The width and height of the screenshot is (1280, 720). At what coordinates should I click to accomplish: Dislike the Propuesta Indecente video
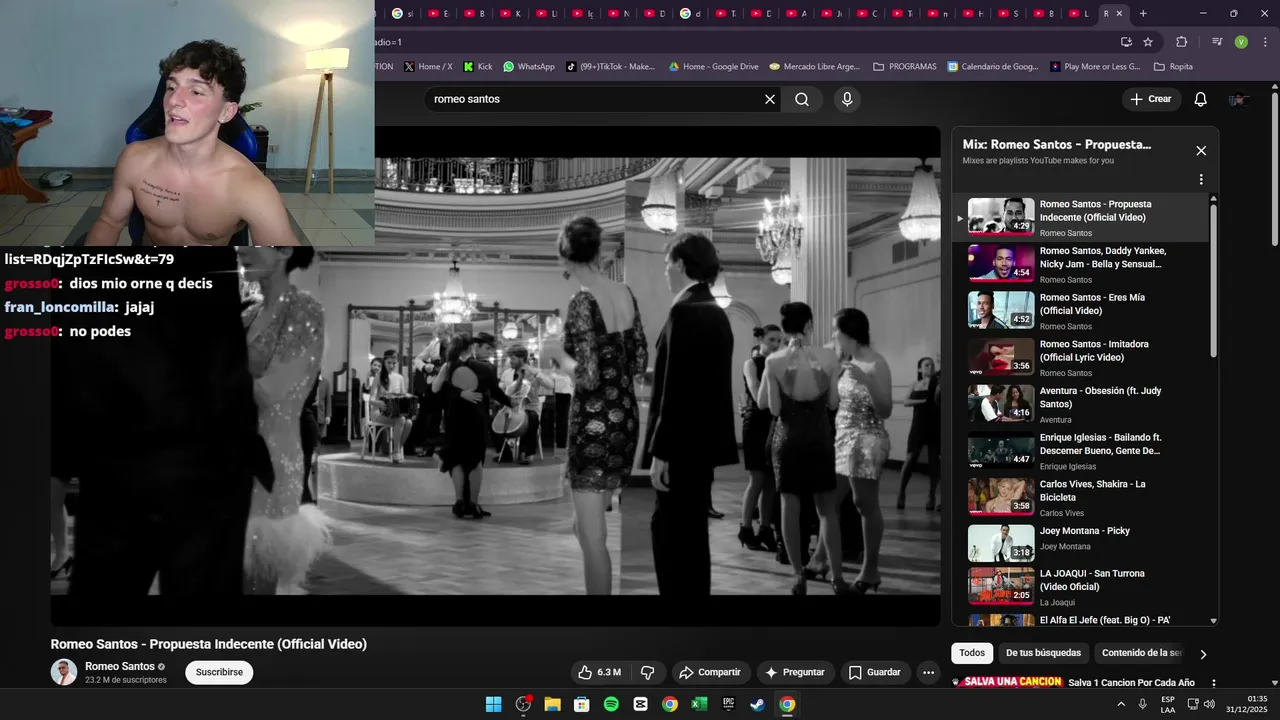(x=647, y=672)
